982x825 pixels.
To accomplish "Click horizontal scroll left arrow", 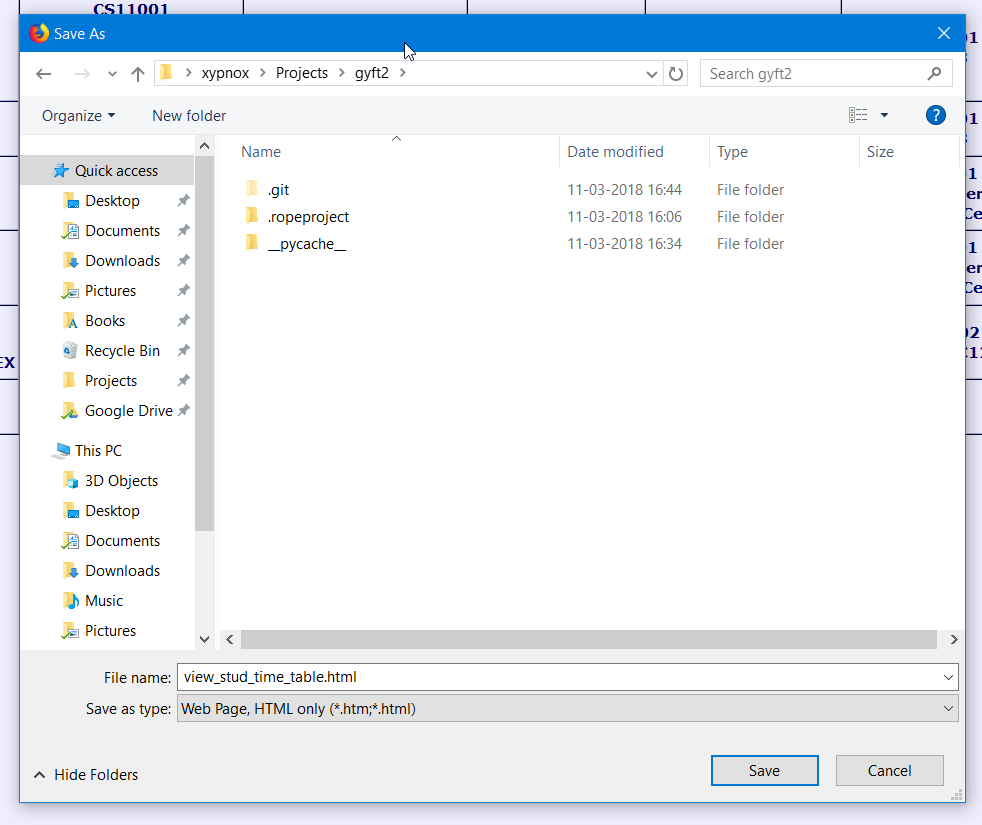I will pos(230,640).
